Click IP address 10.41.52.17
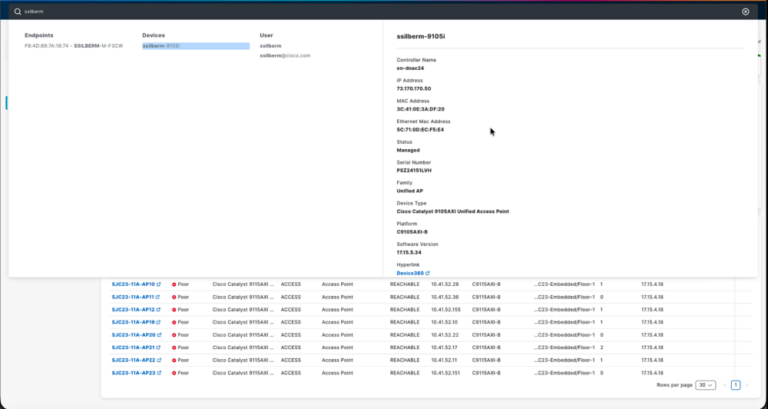 (444, 348)
